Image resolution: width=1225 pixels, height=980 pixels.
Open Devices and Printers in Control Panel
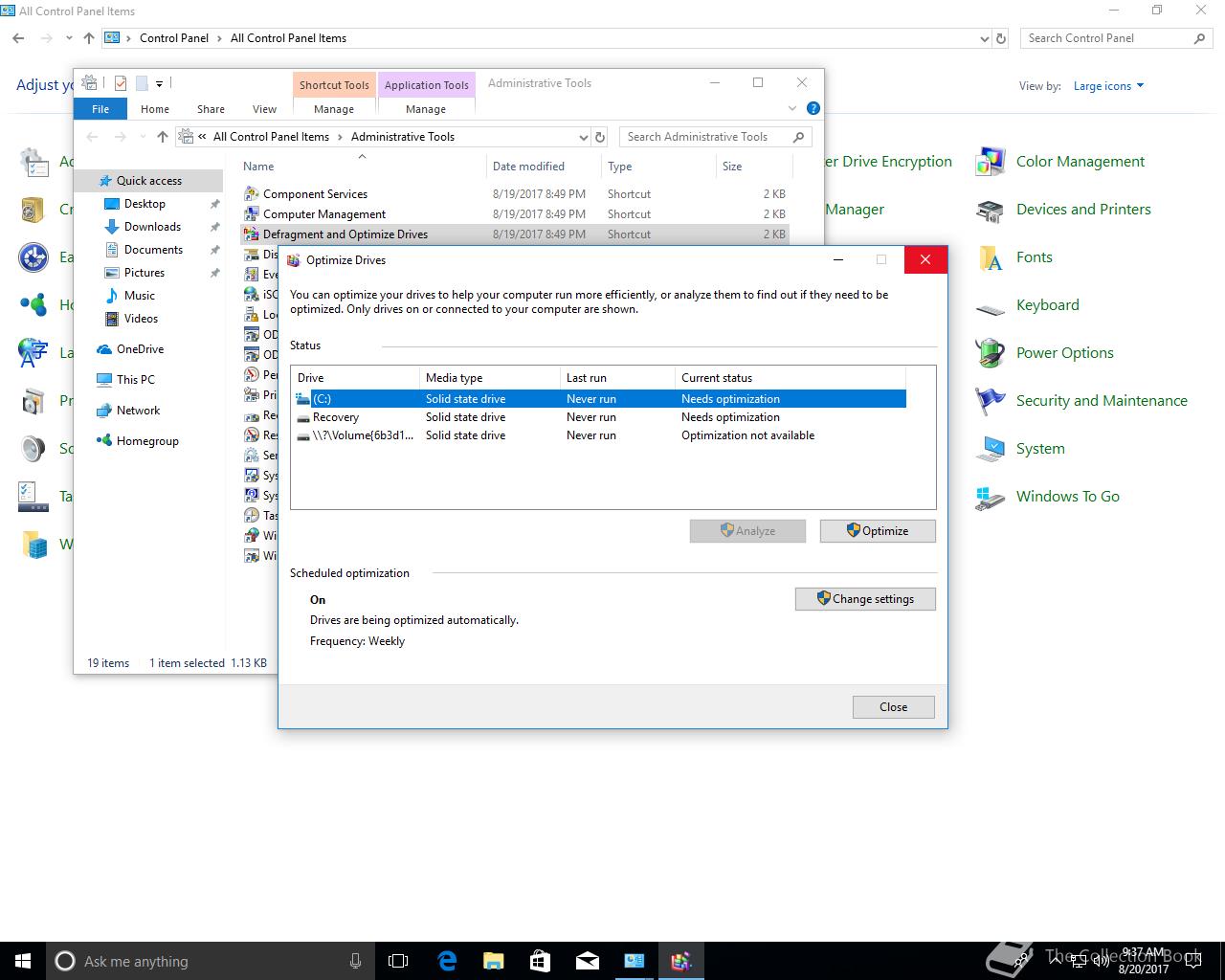pos(1063,210)
